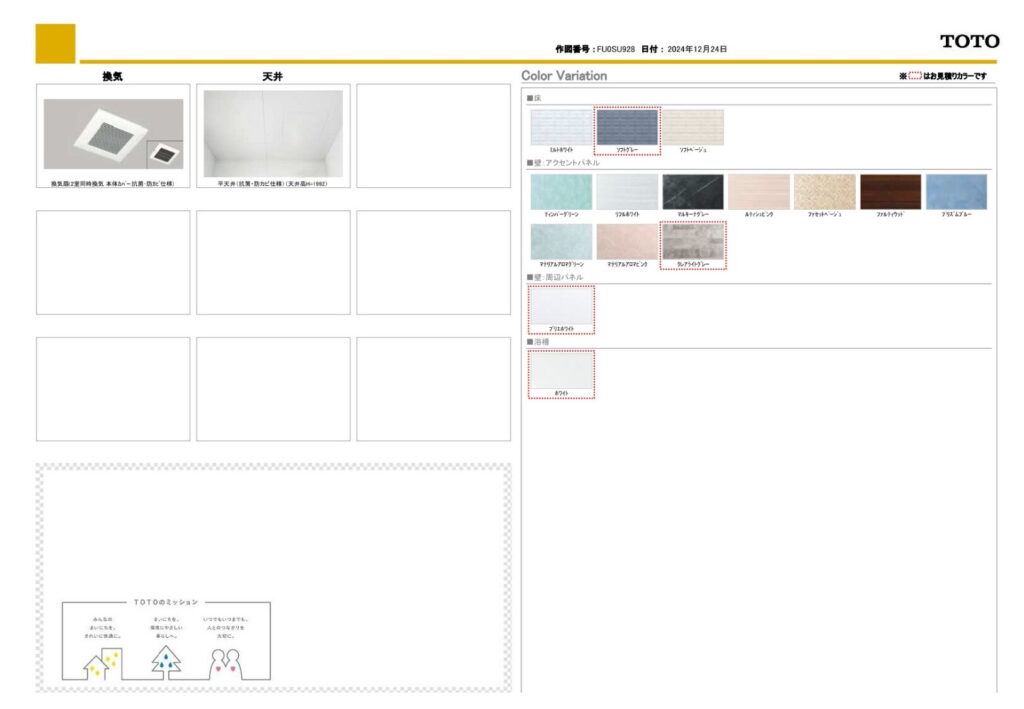Image resolution: width=1024 pixels, height=709 pixels.
Task: Click the yellow square in the top-left corner
Action: pos(55,43)
